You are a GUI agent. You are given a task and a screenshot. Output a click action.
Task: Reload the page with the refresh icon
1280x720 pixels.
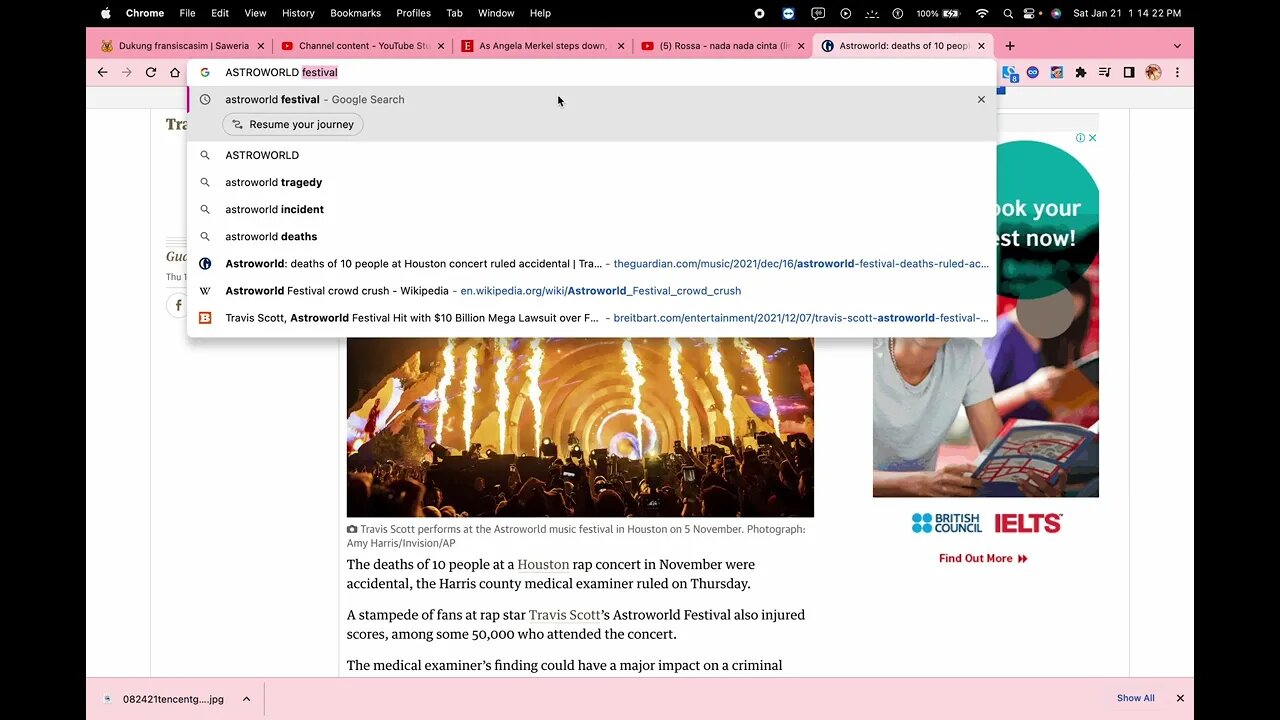click(x=151, y=72)
